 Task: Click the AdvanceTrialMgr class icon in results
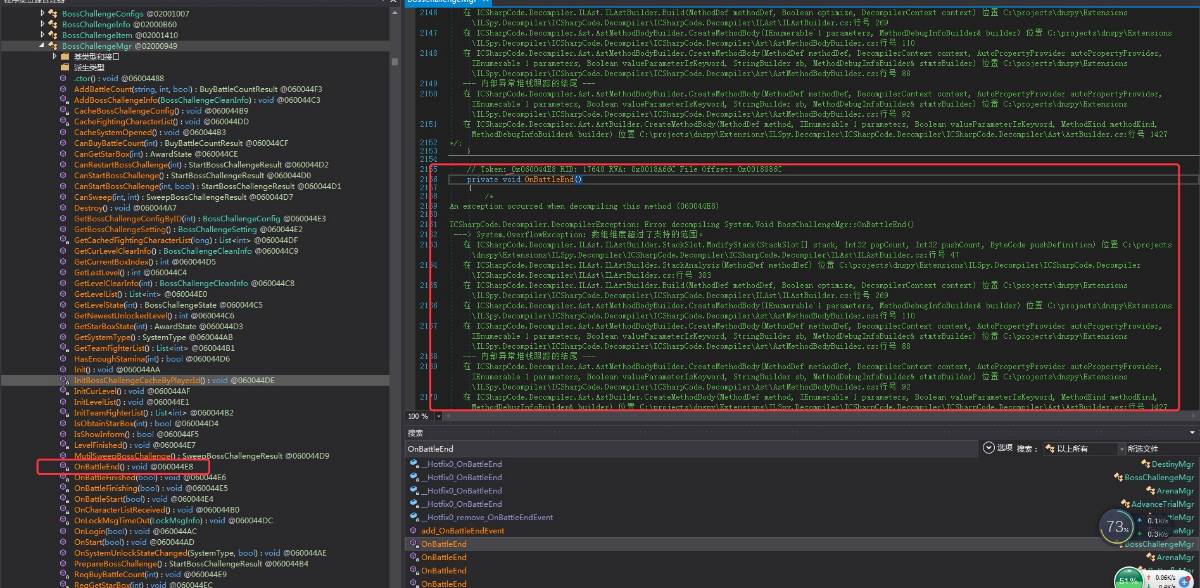tap(1125, 504)
